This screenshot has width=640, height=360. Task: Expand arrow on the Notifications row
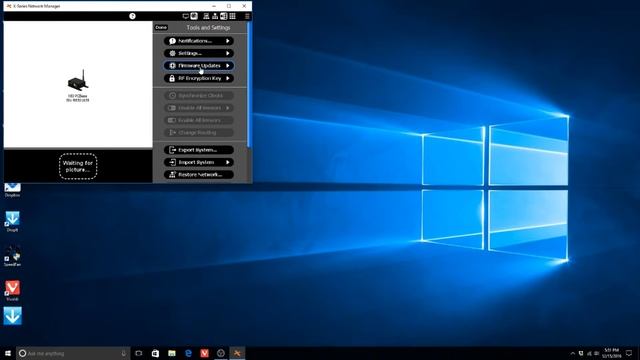click(x=228, y=41)
